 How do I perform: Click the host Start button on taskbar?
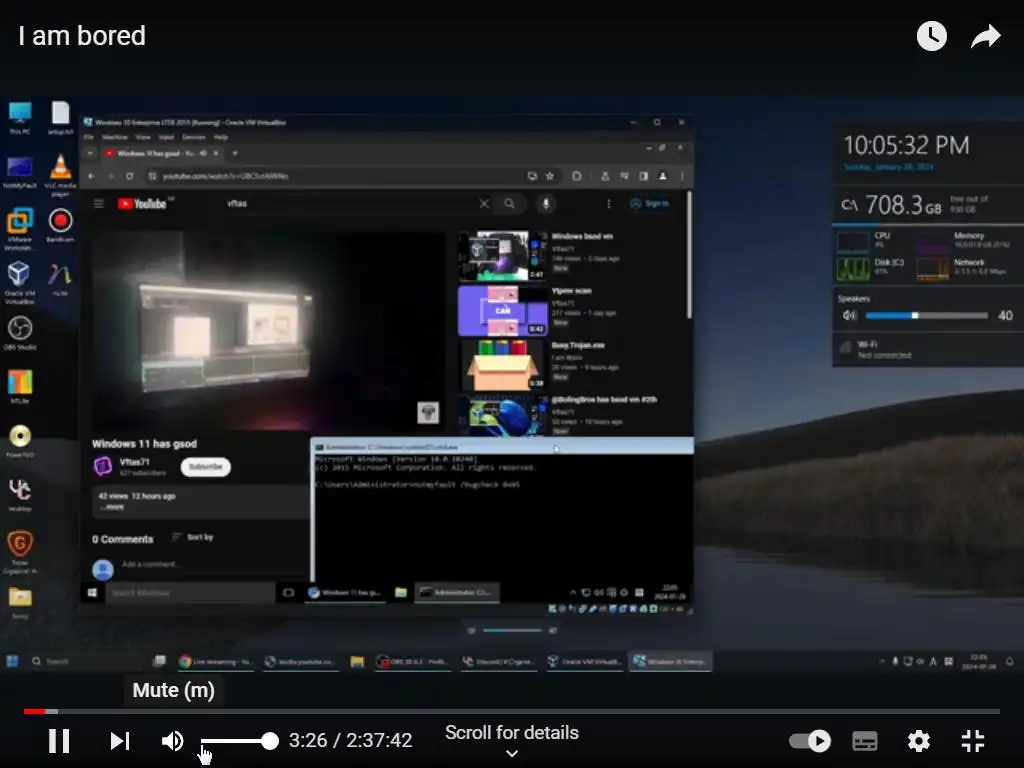click(x=12, y=662)
